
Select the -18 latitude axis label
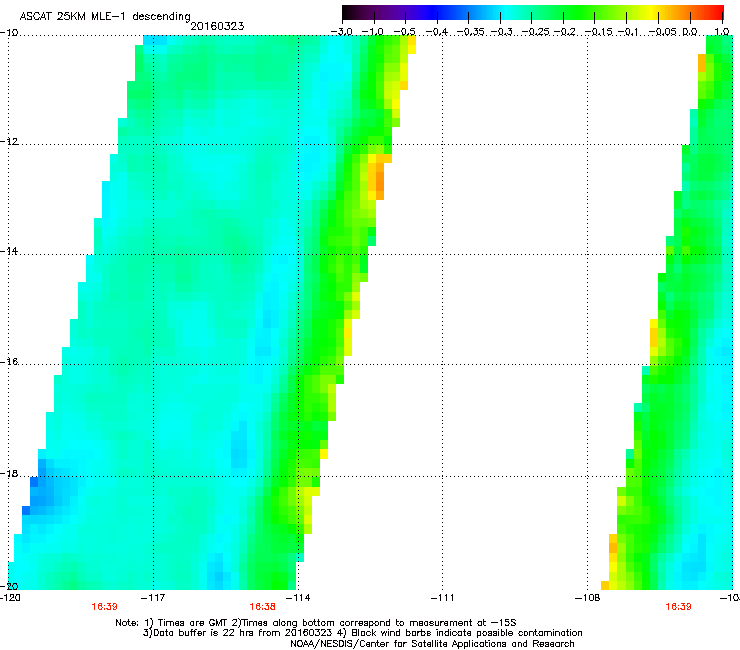point(9,473)
